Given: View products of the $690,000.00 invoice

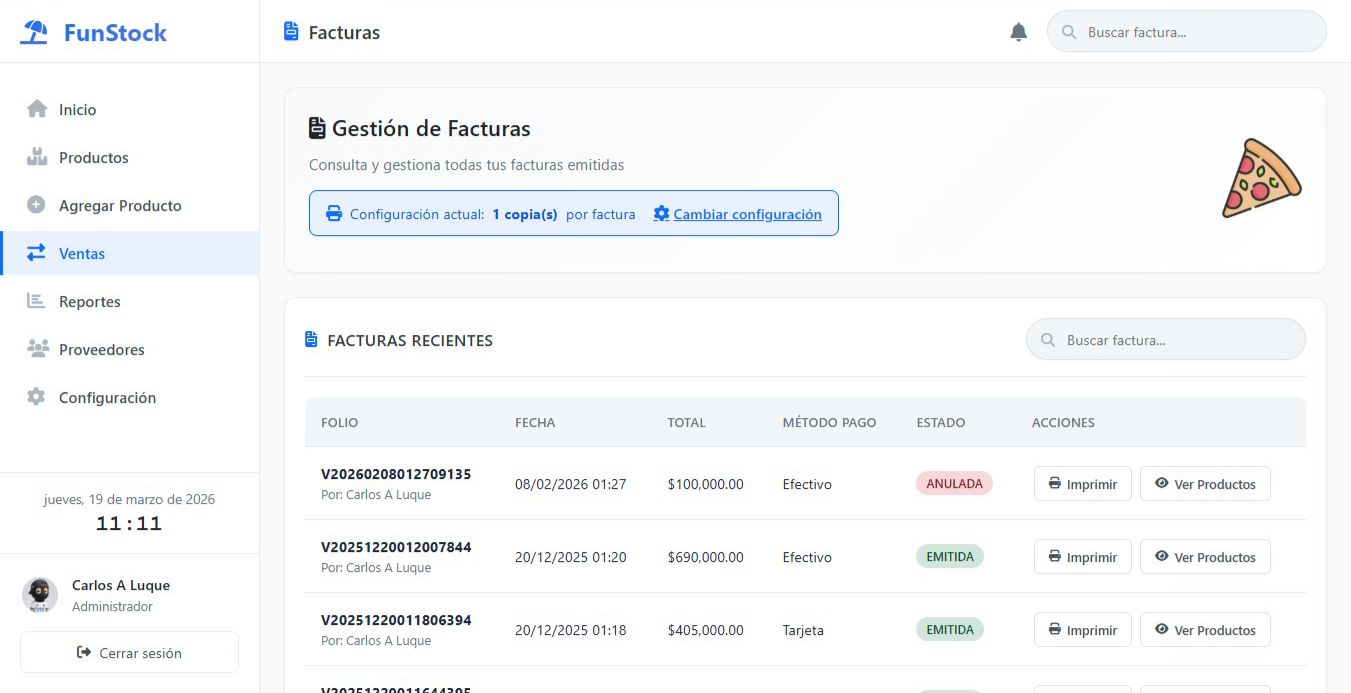Looking at the screenshot, I should 1204,557.
